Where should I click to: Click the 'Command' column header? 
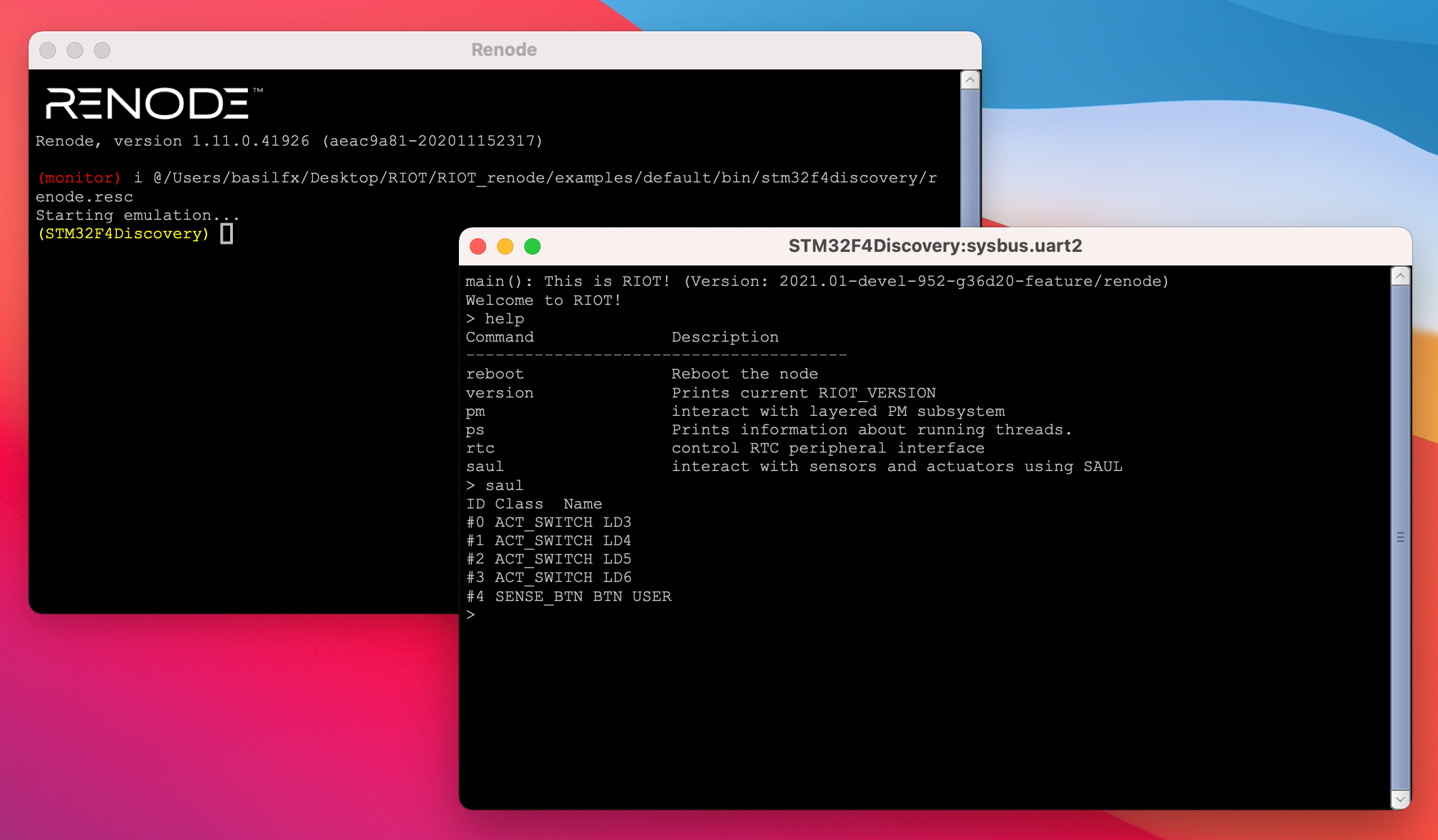pyautogui.click(x=500, y=337)
